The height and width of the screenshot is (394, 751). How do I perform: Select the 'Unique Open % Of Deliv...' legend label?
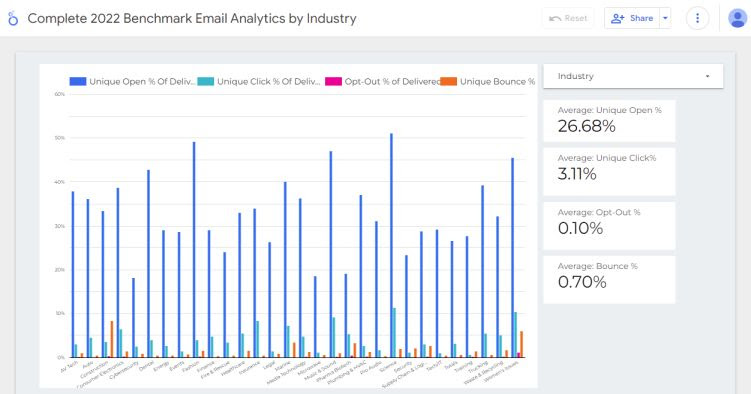click(x=142, y=81)
